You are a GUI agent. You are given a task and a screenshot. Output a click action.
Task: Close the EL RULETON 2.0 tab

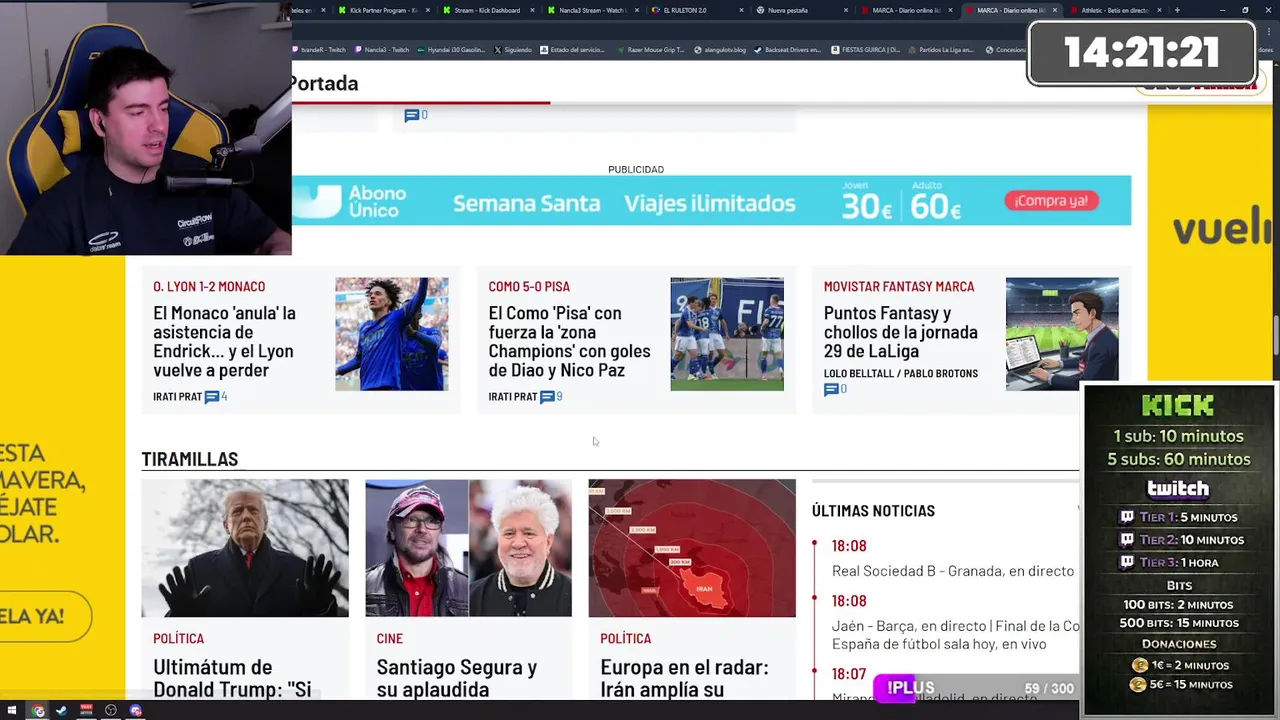coord(741,10)
